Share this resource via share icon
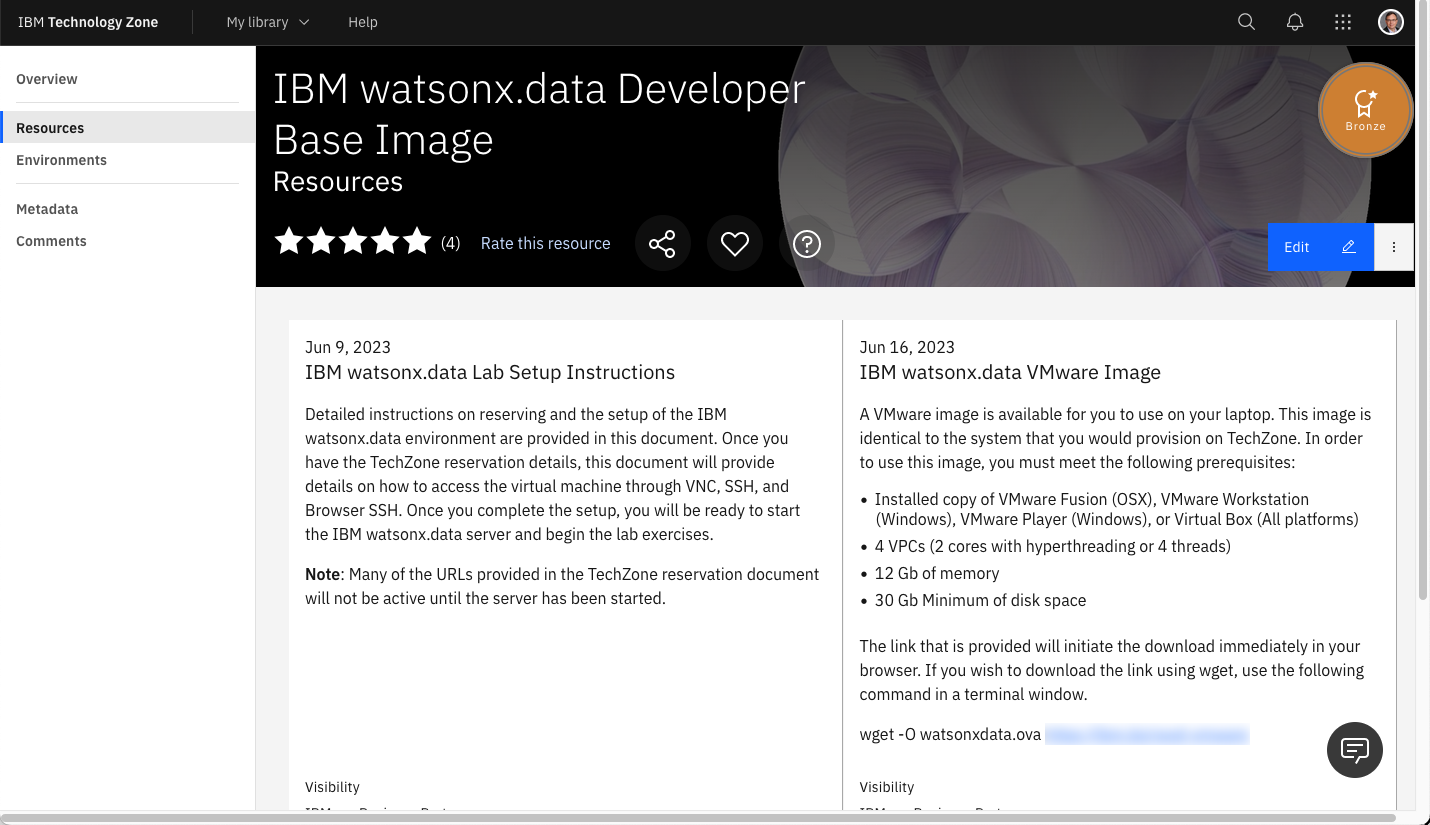The image size is (1430, 825). [662, 243]
